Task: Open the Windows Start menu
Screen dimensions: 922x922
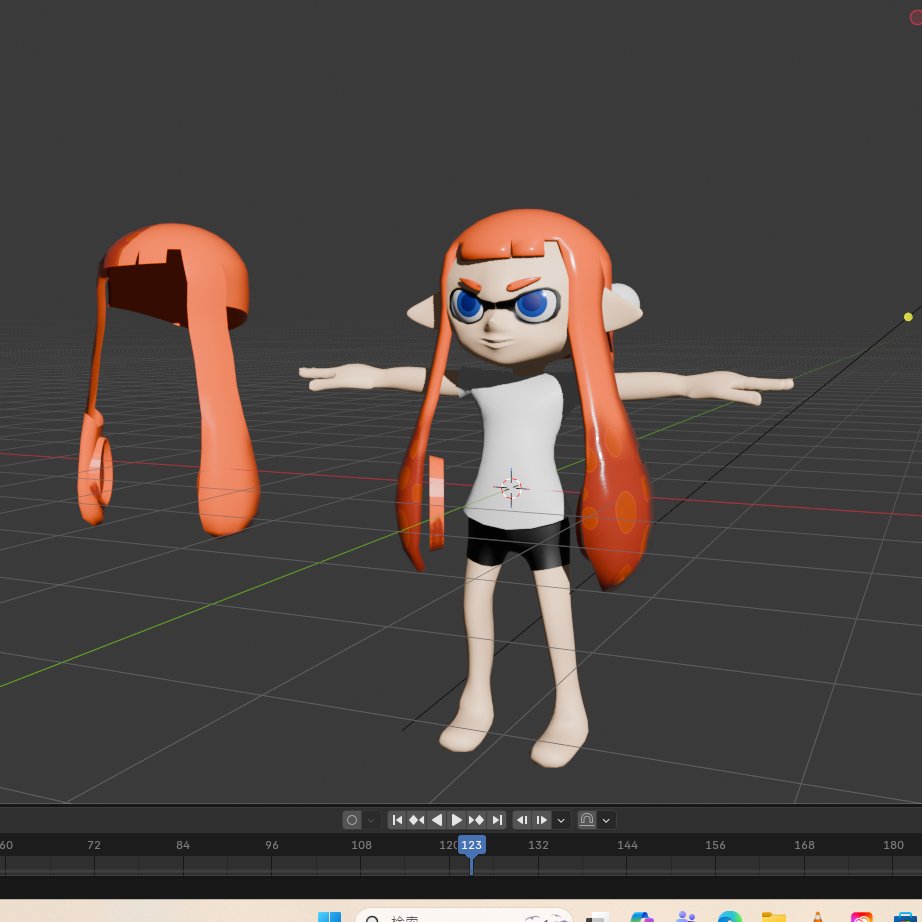Action: [329, 917]
